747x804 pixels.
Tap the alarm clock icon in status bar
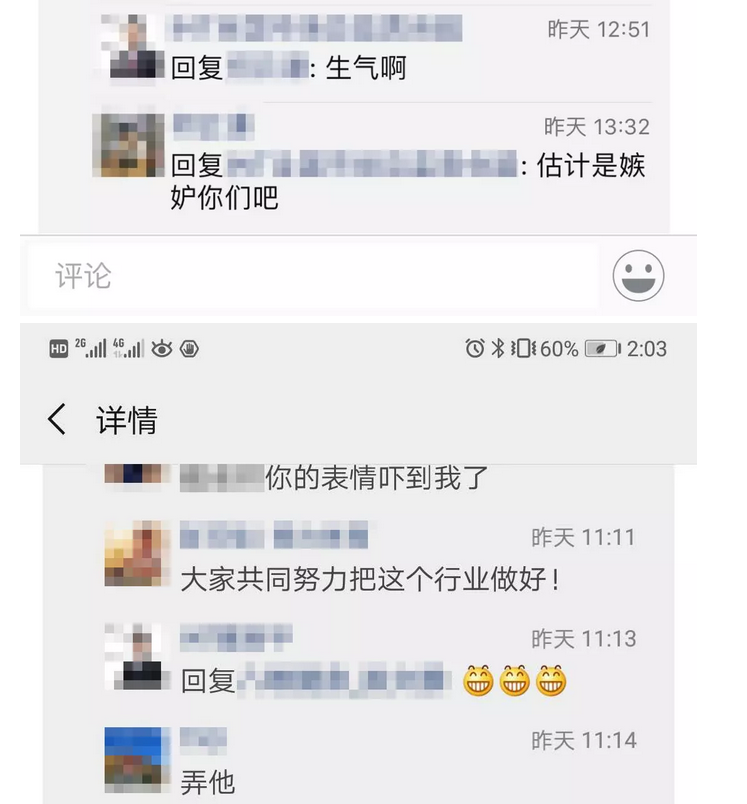(475, 349)
